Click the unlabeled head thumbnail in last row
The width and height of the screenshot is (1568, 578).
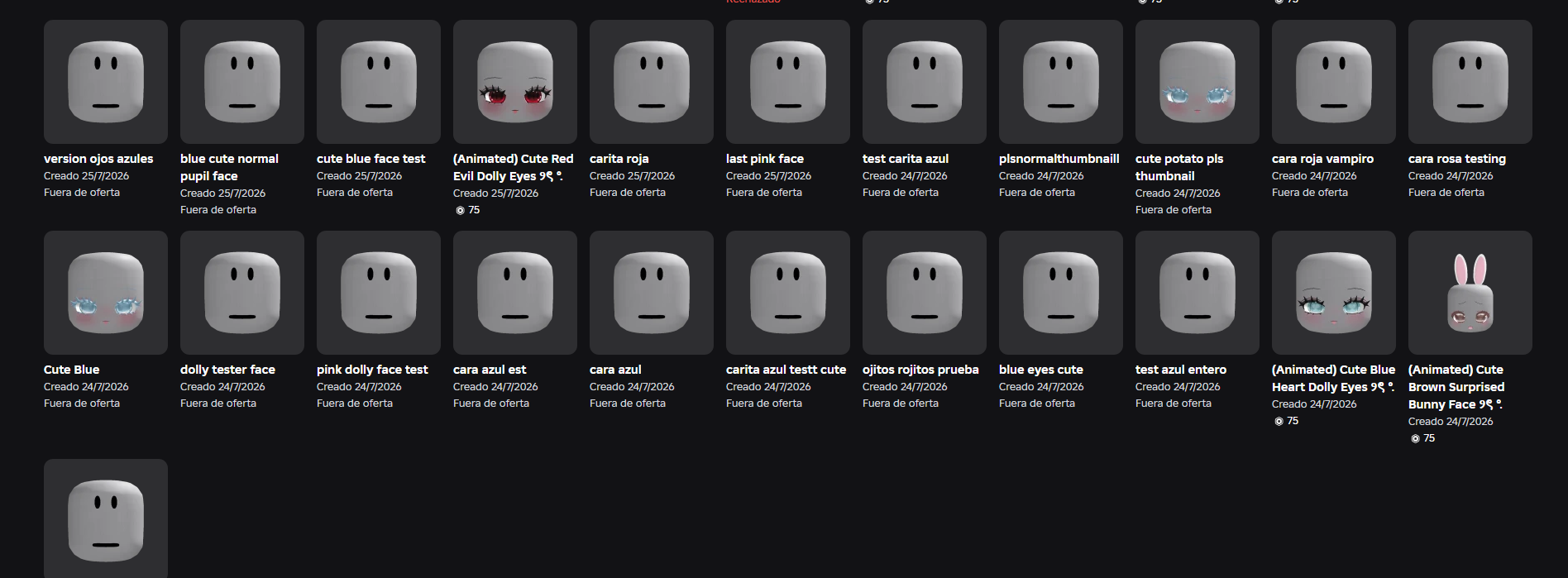pyautogui.click(x=106, y=518)
